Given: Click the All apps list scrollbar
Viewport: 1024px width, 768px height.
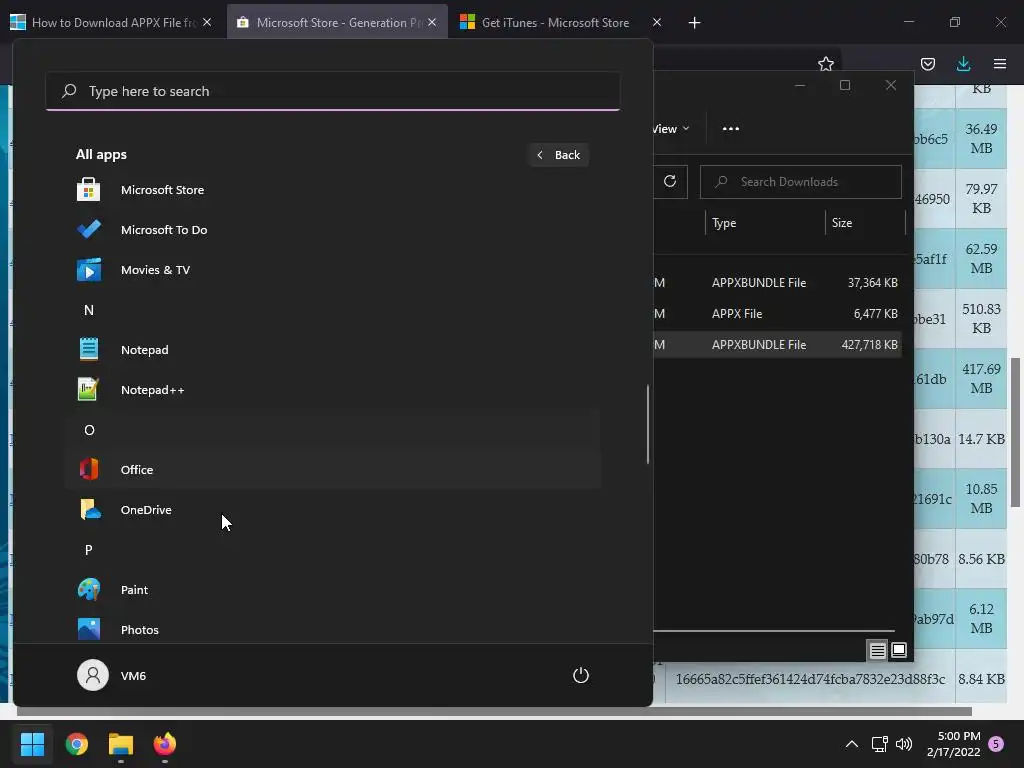Looking at the screenshot, I should [648, 424].
